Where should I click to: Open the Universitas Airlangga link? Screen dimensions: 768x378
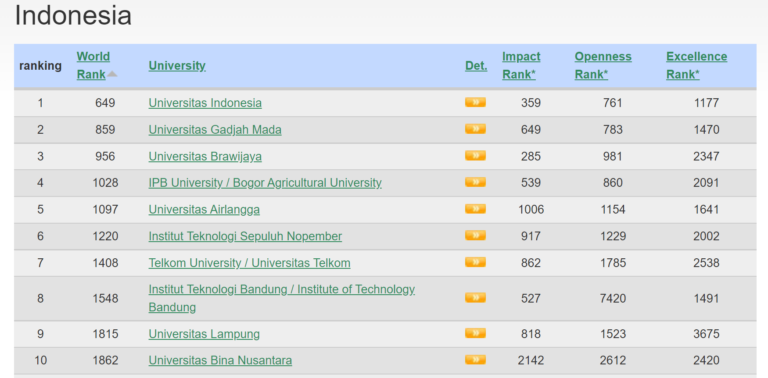204,210
